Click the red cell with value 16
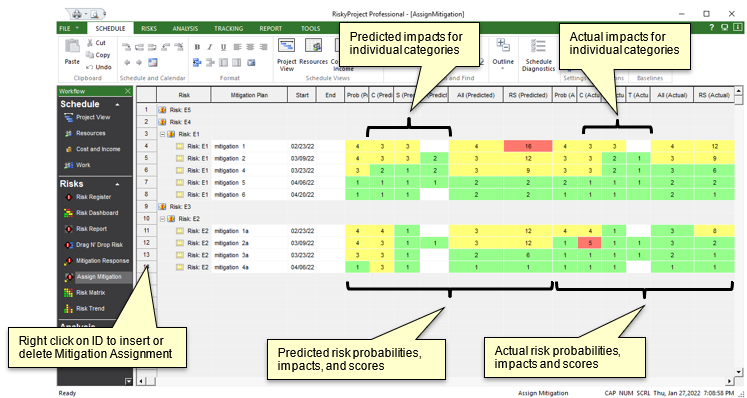Image resolution: width=747 pixels, height=398 pixels. 528,146
